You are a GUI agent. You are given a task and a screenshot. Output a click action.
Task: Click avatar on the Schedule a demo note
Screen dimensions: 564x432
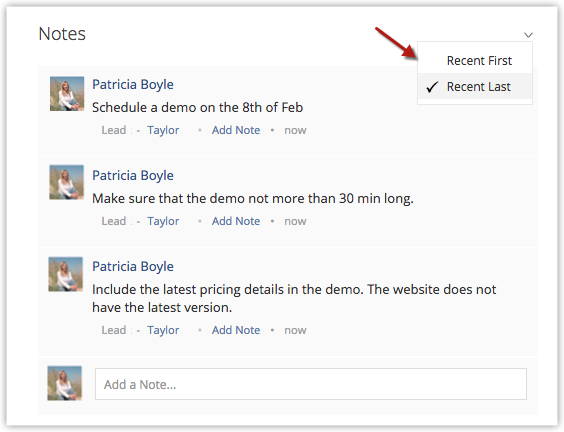67,94
